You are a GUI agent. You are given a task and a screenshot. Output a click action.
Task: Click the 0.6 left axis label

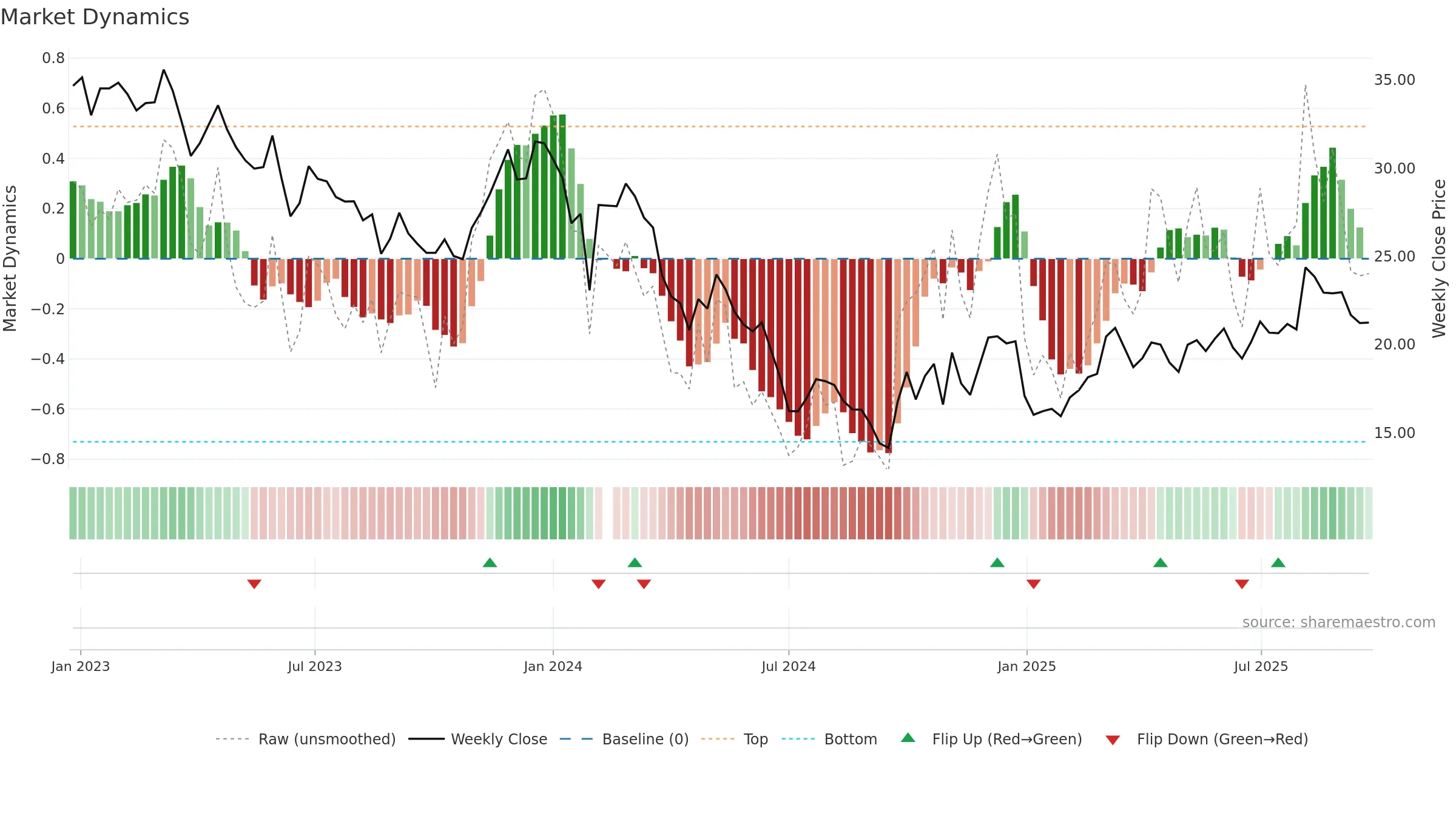(x=53, y=109)
